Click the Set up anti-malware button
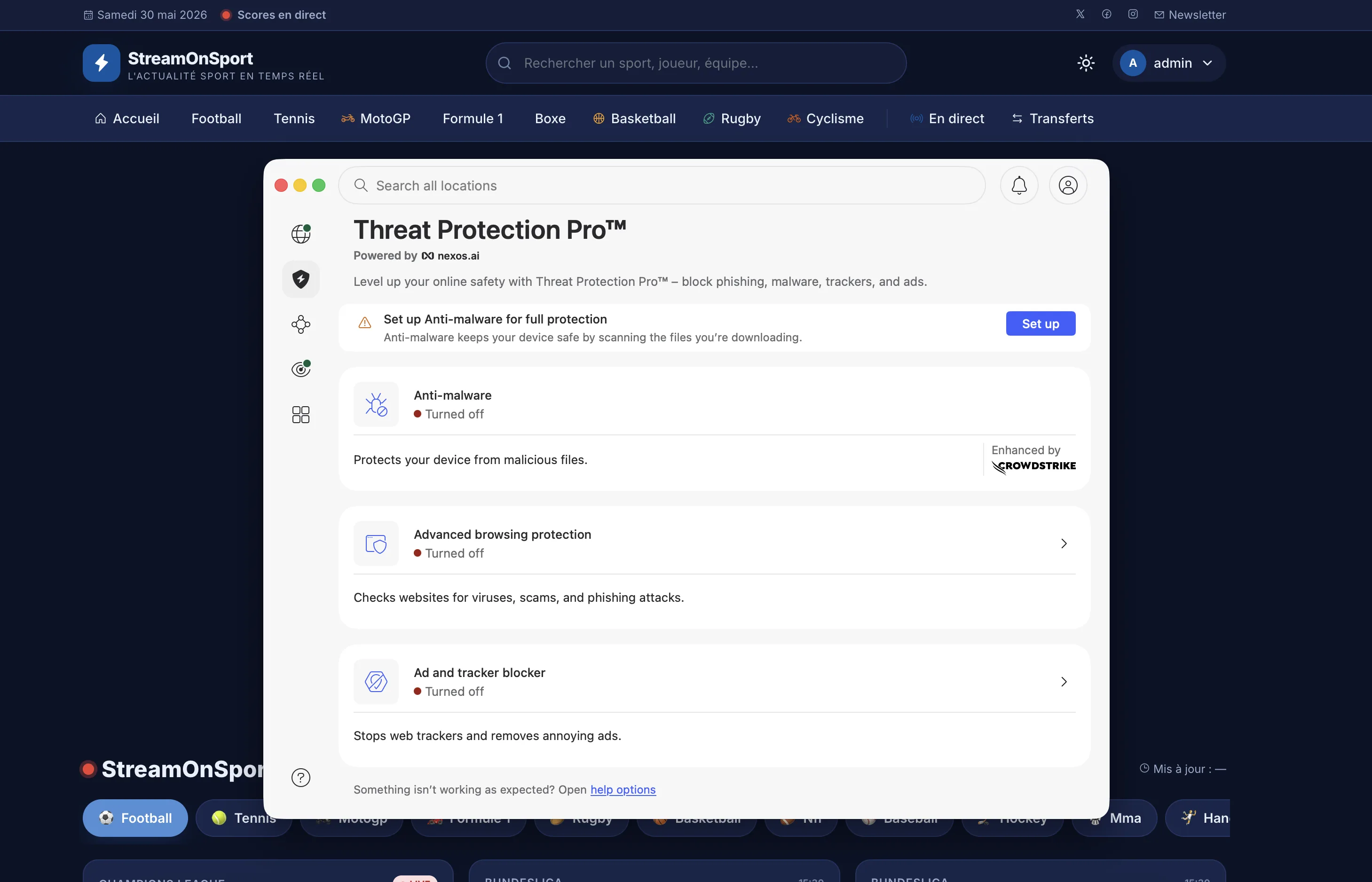This screenshot has width=1372, height=882. [1041, 323]
